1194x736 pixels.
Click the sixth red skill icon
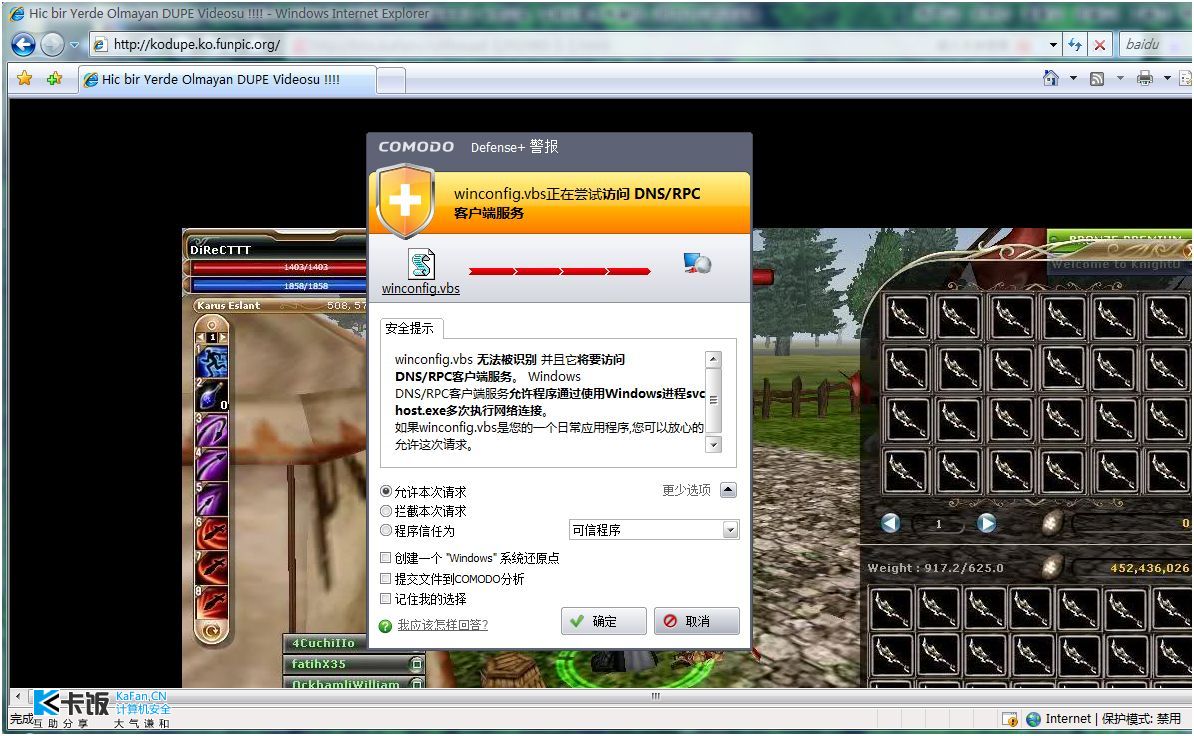pyautogui.click(x=212, y=534)
